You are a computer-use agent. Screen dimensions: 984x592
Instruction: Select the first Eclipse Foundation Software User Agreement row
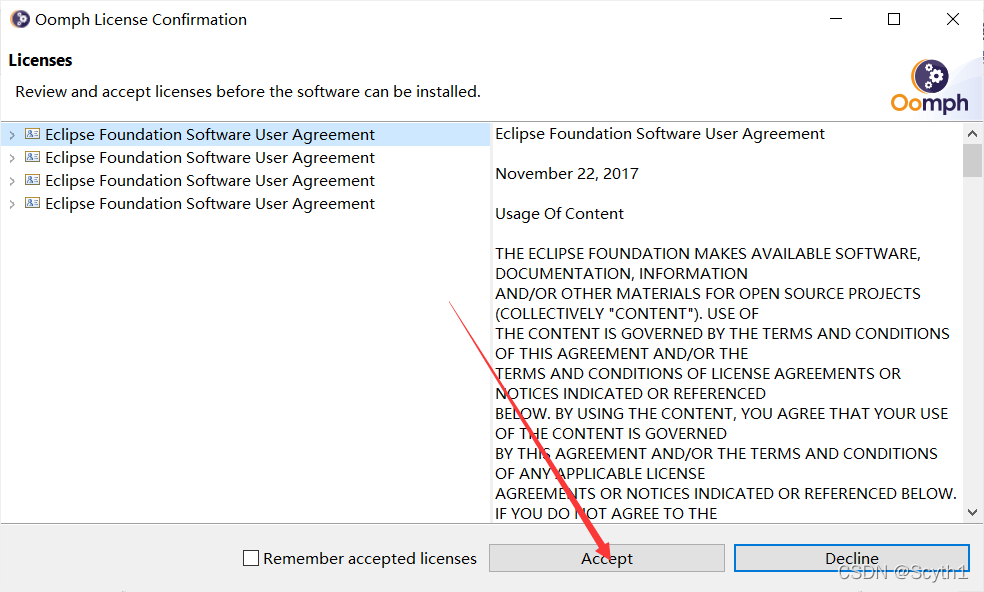[x=245, y=134]
